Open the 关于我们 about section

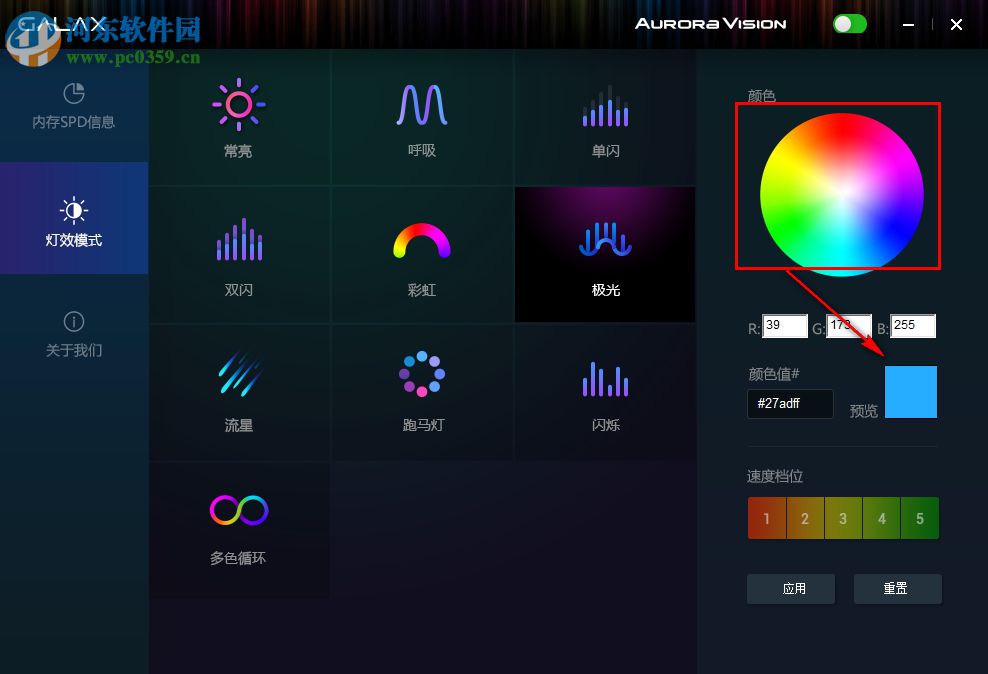pos(74,330)
